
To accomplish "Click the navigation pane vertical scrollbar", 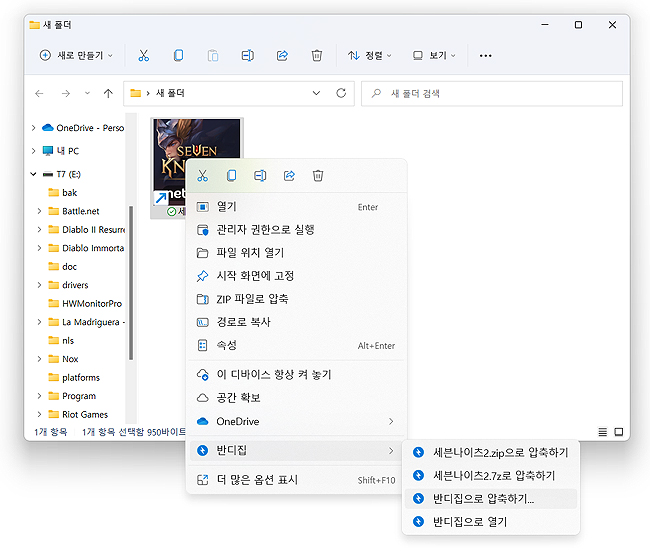I will tap(131, 282).
